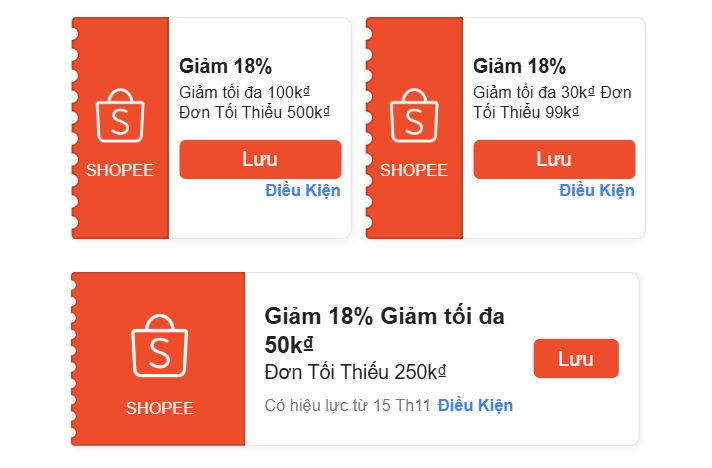Open Điều Kiện for the 100k₫ max voucher
Viewport: 712px width, 468px height.
click(303, 190)
